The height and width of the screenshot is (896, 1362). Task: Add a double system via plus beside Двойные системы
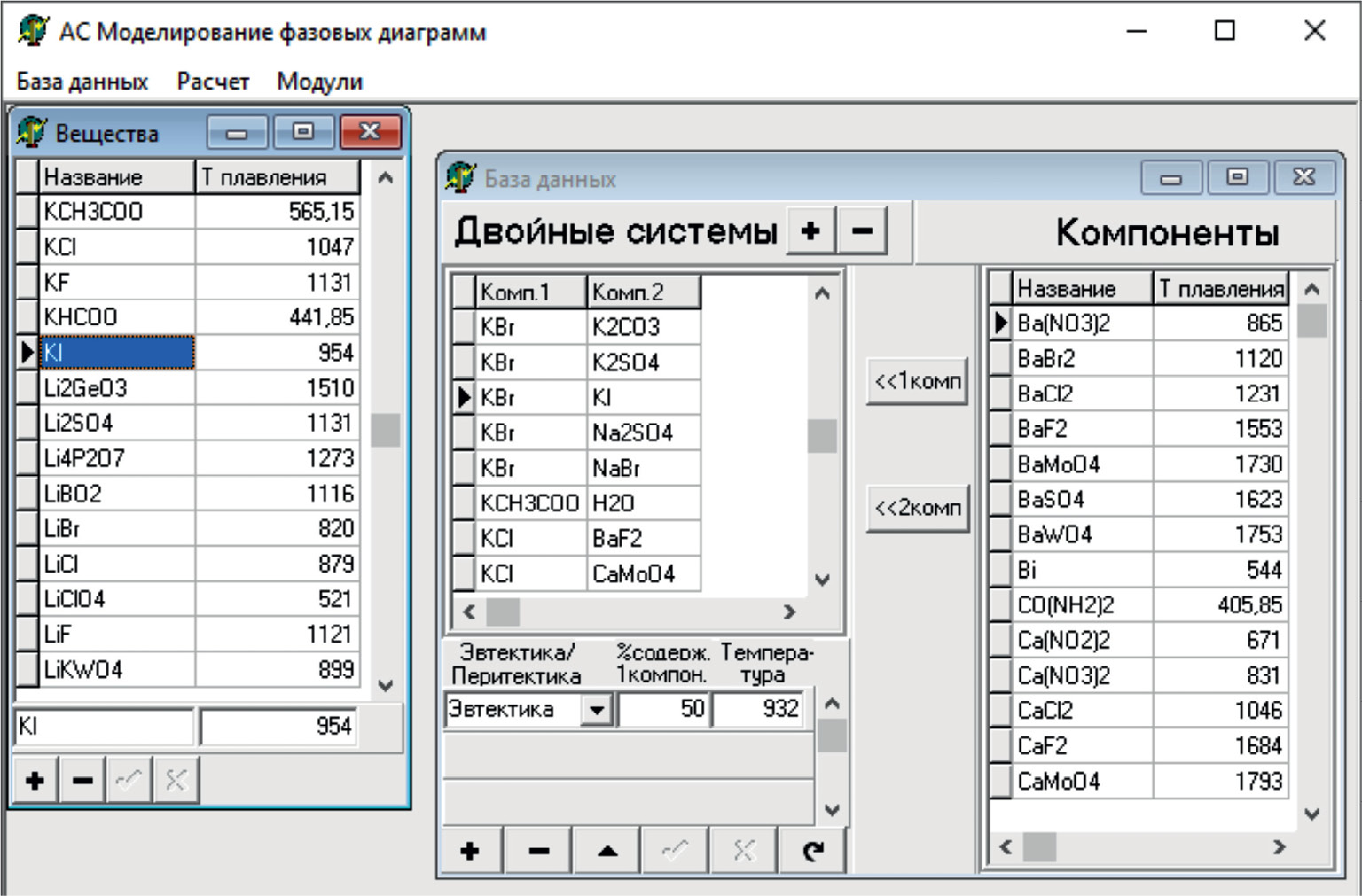[810, 231]
